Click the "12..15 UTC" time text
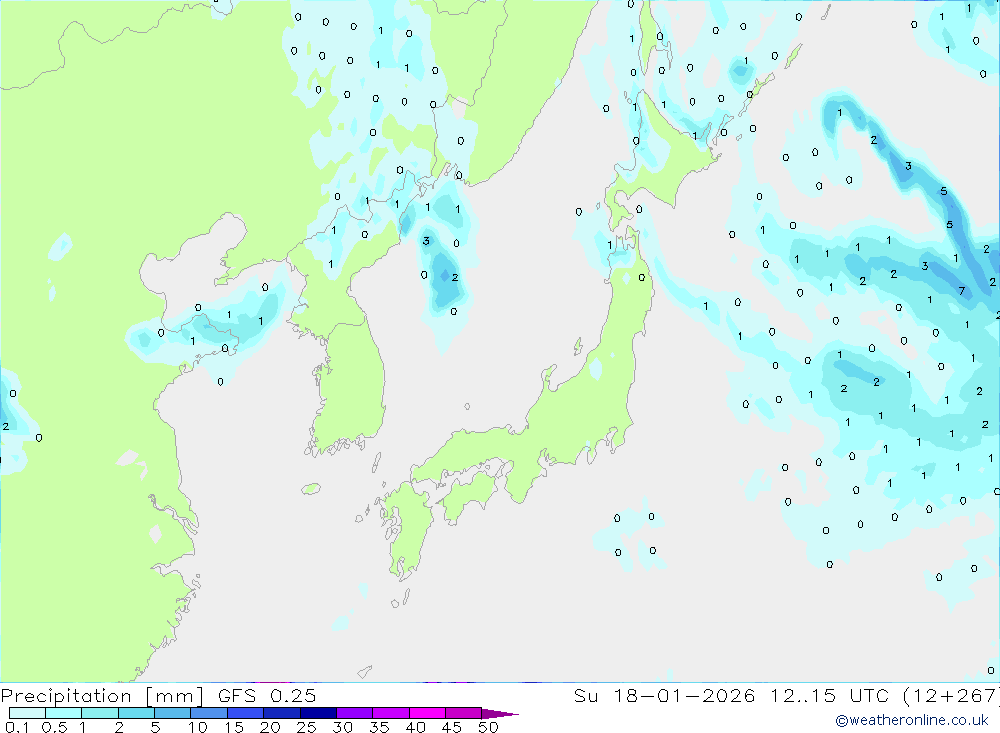 click(x=829, y=696)
